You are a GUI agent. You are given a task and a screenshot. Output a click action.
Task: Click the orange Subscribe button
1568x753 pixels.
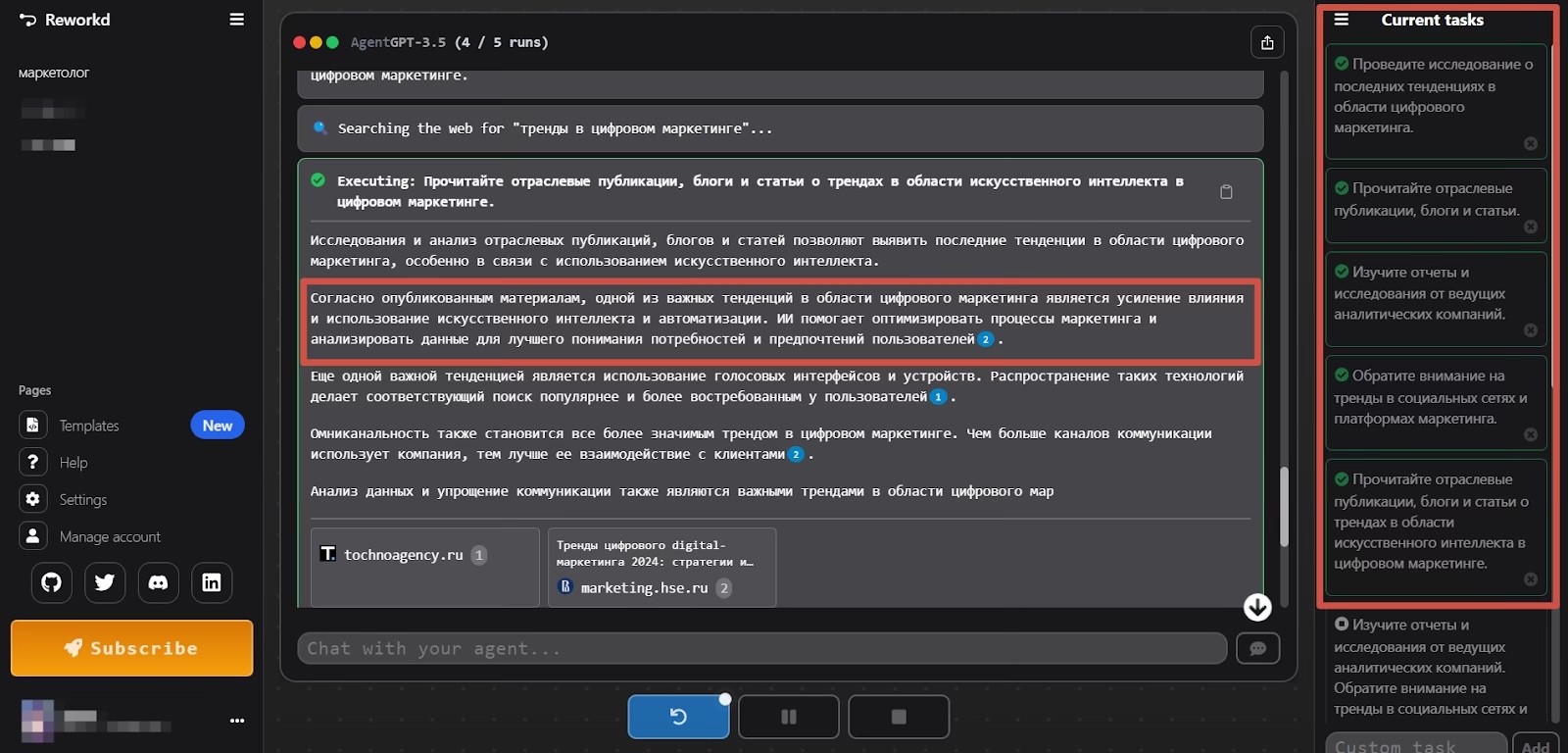131,648
